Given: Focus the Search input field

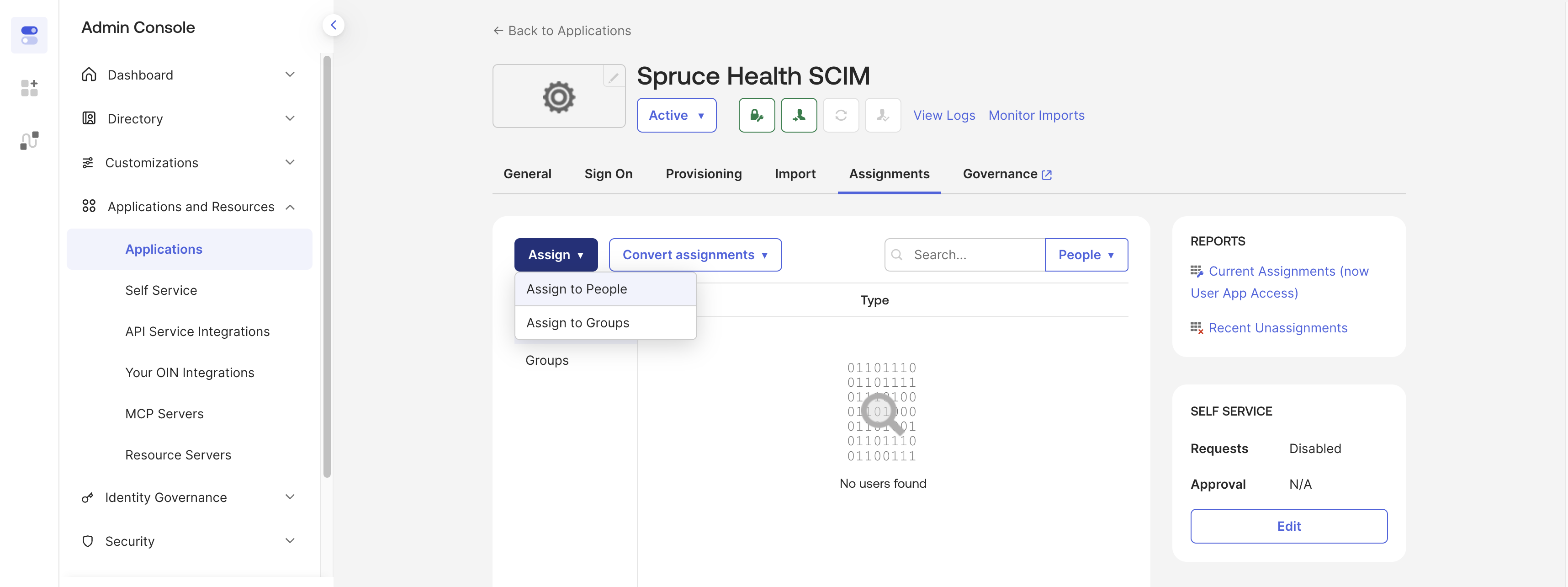Looking at the screenshot, I should pos(965,255).
